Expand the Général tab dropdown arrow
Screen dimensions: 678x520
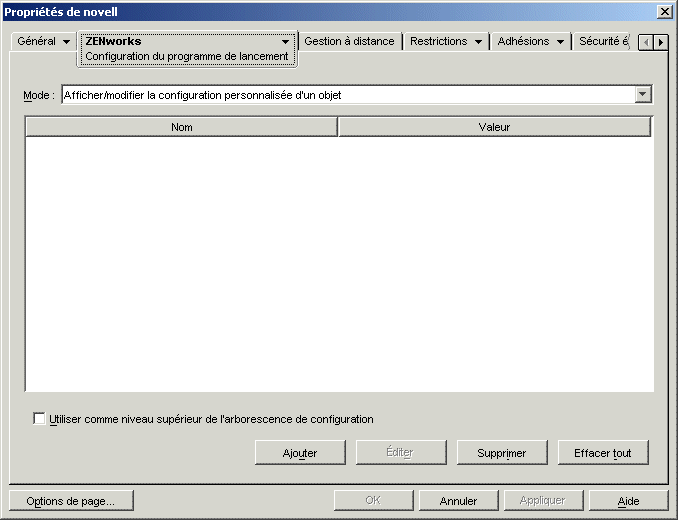point(66,42)
